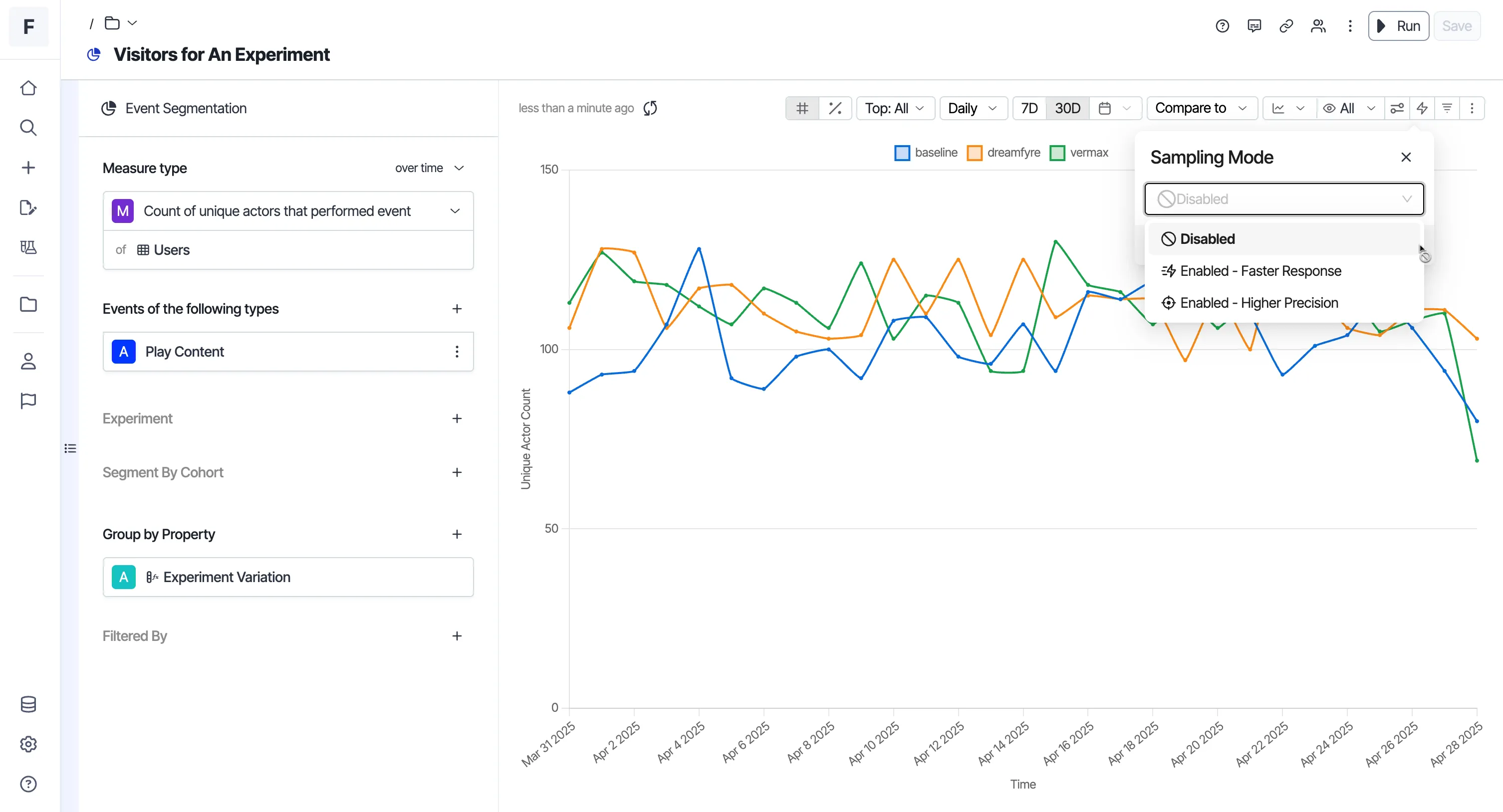
Task: Open the Daily granularity dropdown
Action: pyautogui.click(x=973, y=109)
